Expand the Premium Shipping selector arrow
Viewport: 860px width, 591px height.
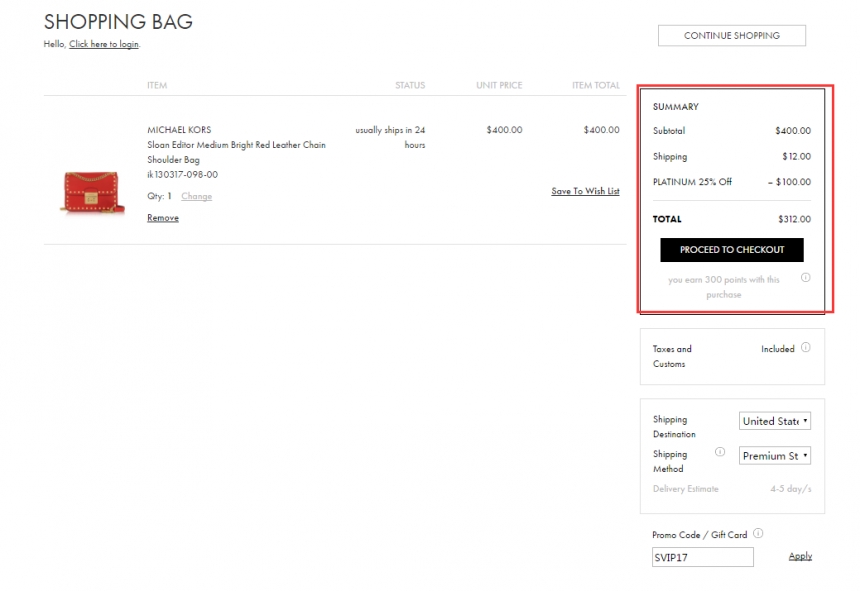(806, 455)
